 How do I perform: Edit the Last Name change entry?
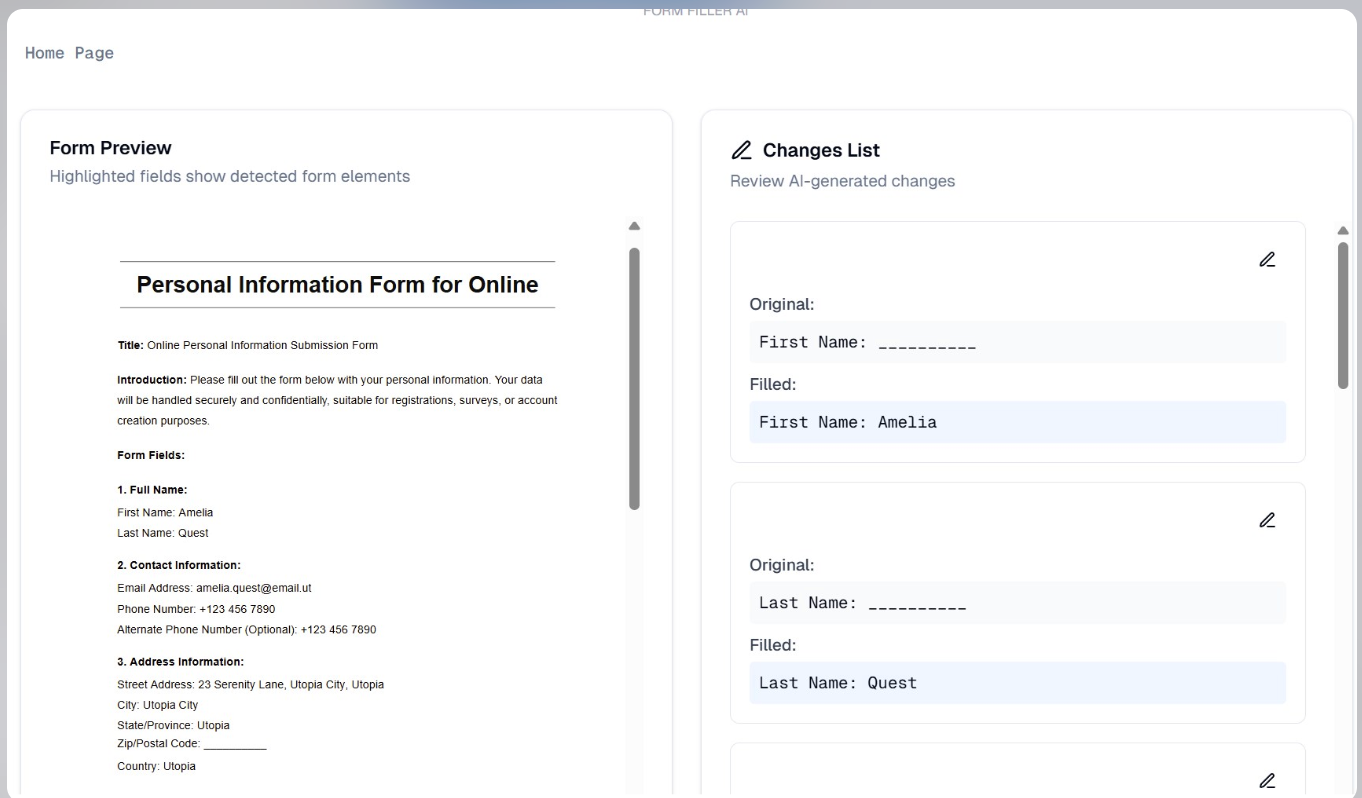[1267, 520]
